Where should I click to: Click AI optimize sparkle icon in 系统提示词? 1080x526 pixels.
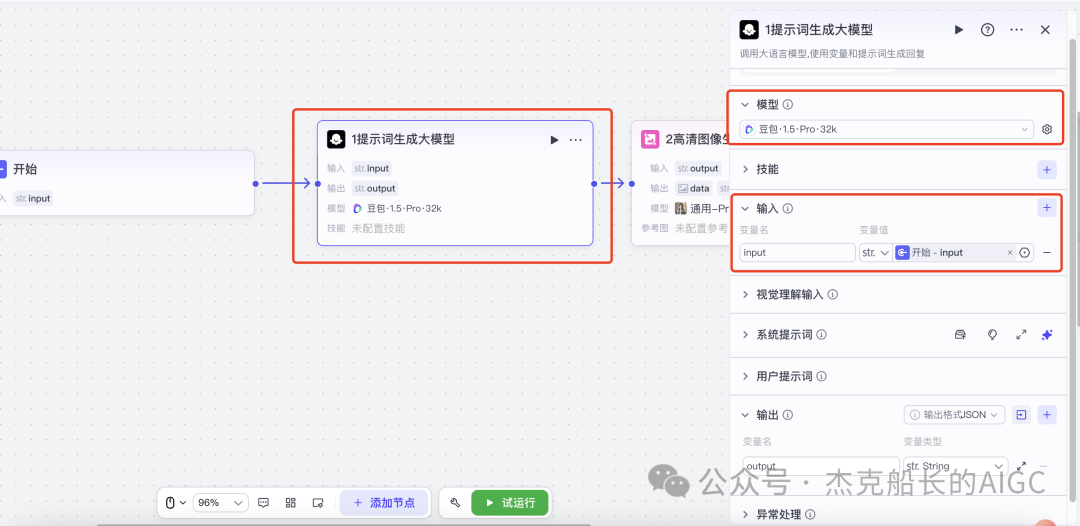(x=1047, y=335)
